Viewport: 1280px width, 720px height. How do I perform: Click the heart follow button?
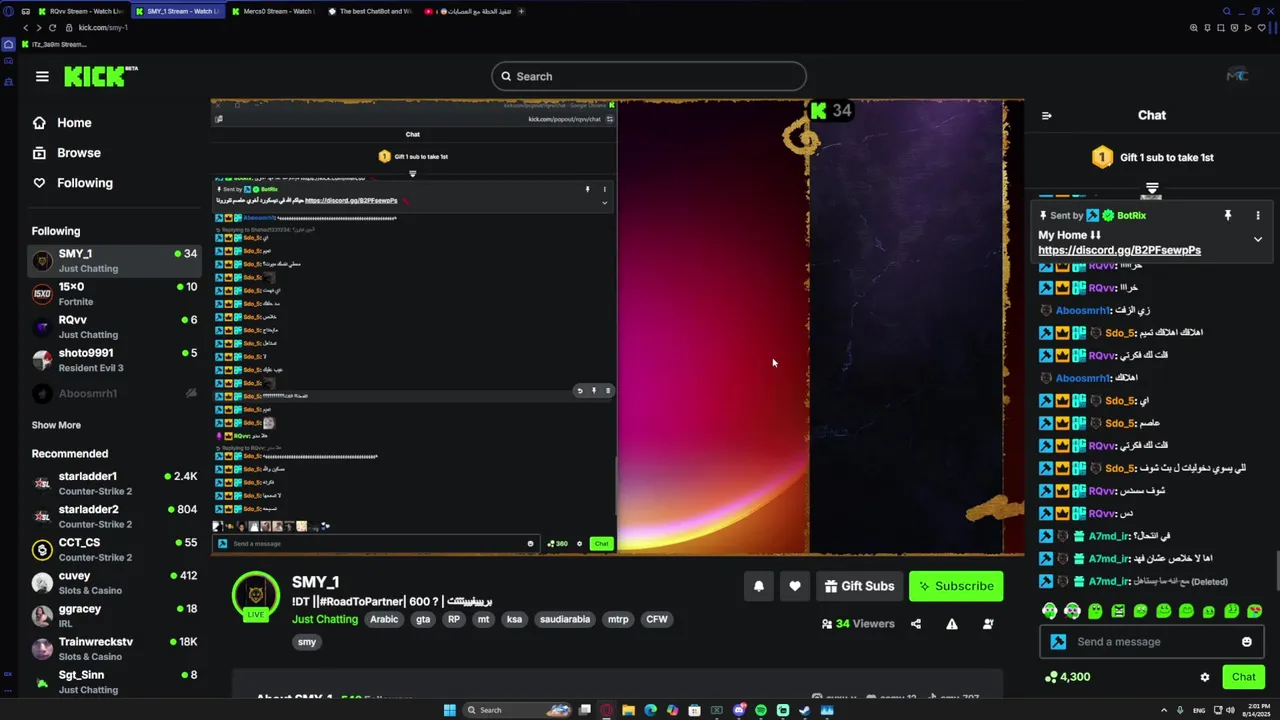coord(795,586)
